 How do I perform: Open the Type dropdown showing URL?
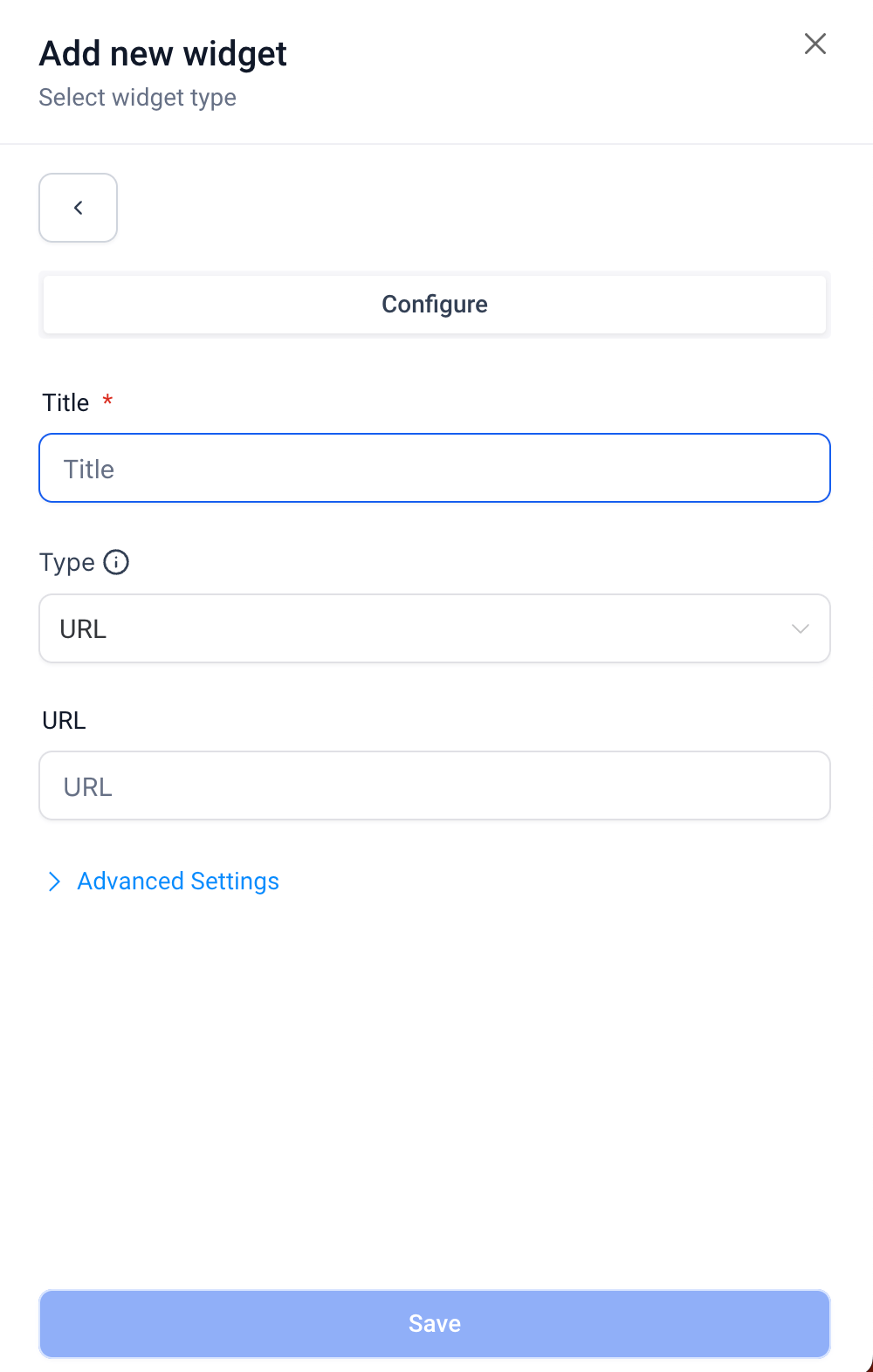(434, 628)
